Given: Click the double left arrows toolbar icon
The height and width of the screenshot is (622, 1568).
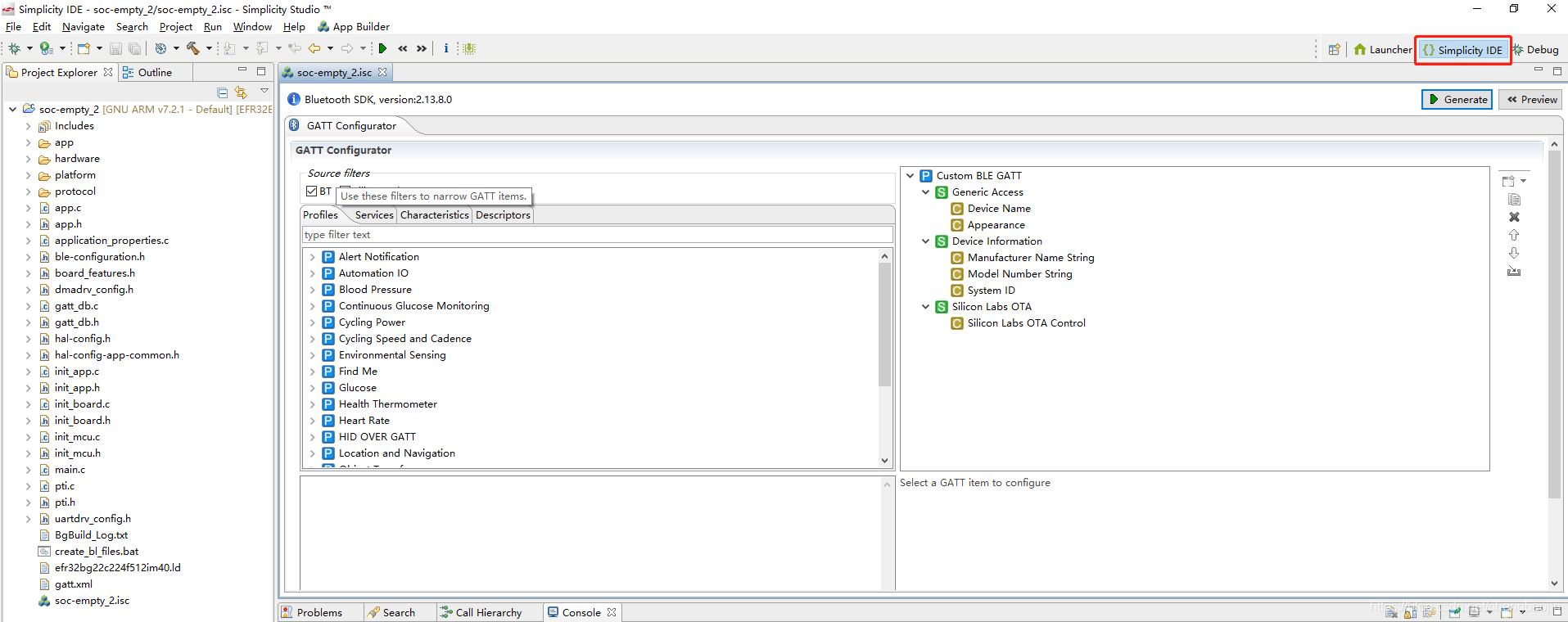Looking at the screenshot, I should [x=403, y=48].
